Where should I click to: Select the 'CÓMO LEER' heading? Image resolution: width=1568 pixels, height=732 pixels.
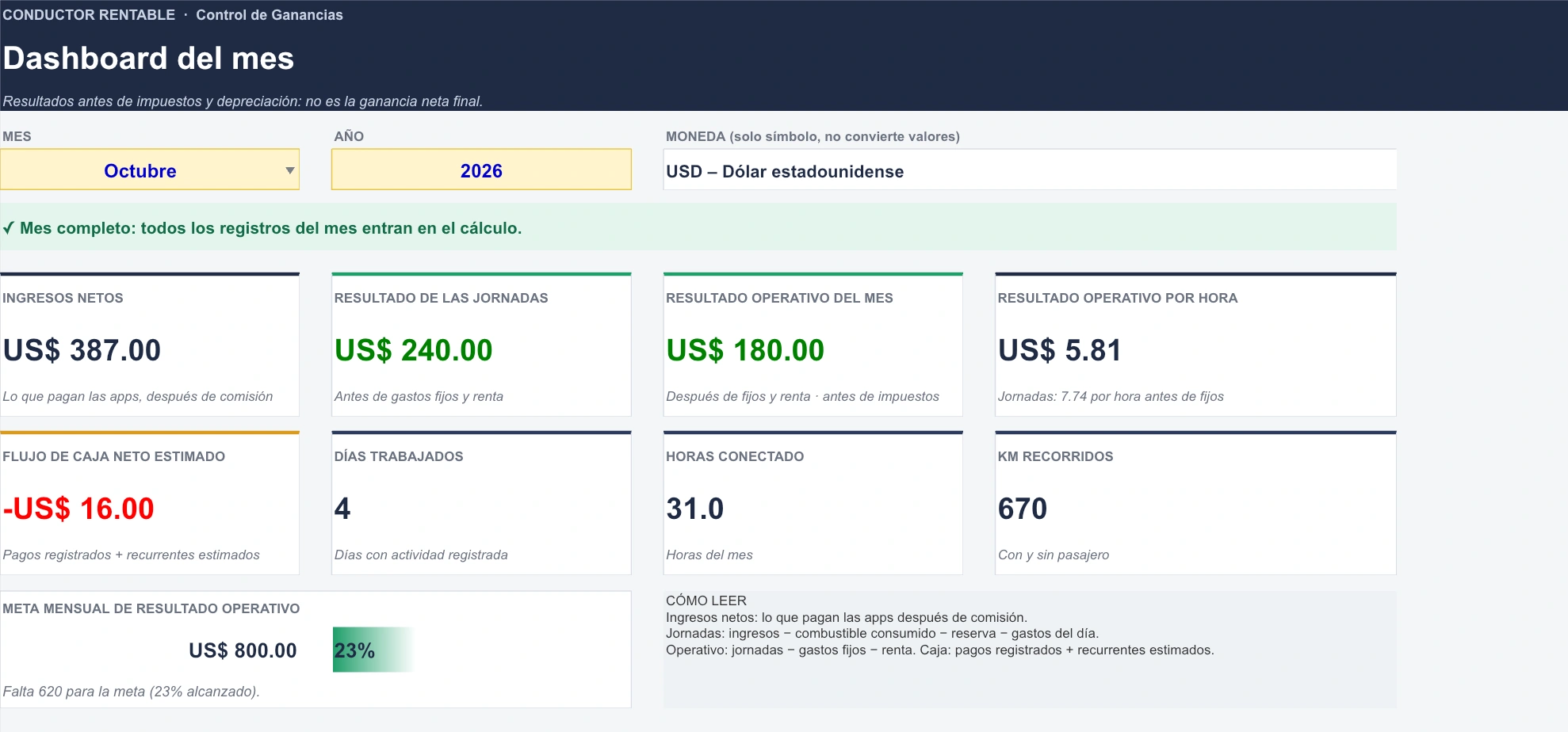coord(706,600)
